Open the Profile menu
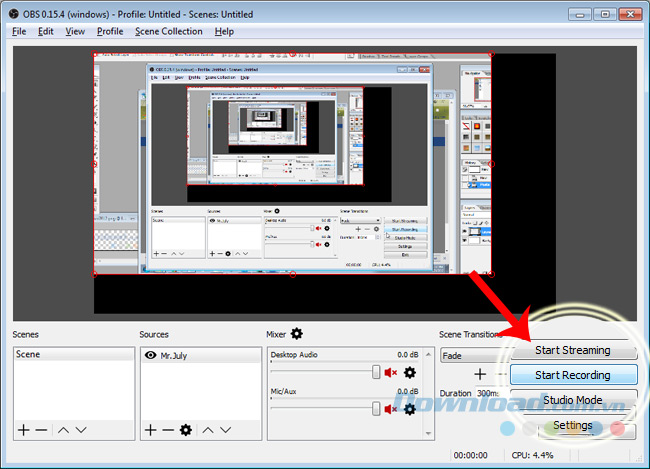 [110, 32]
